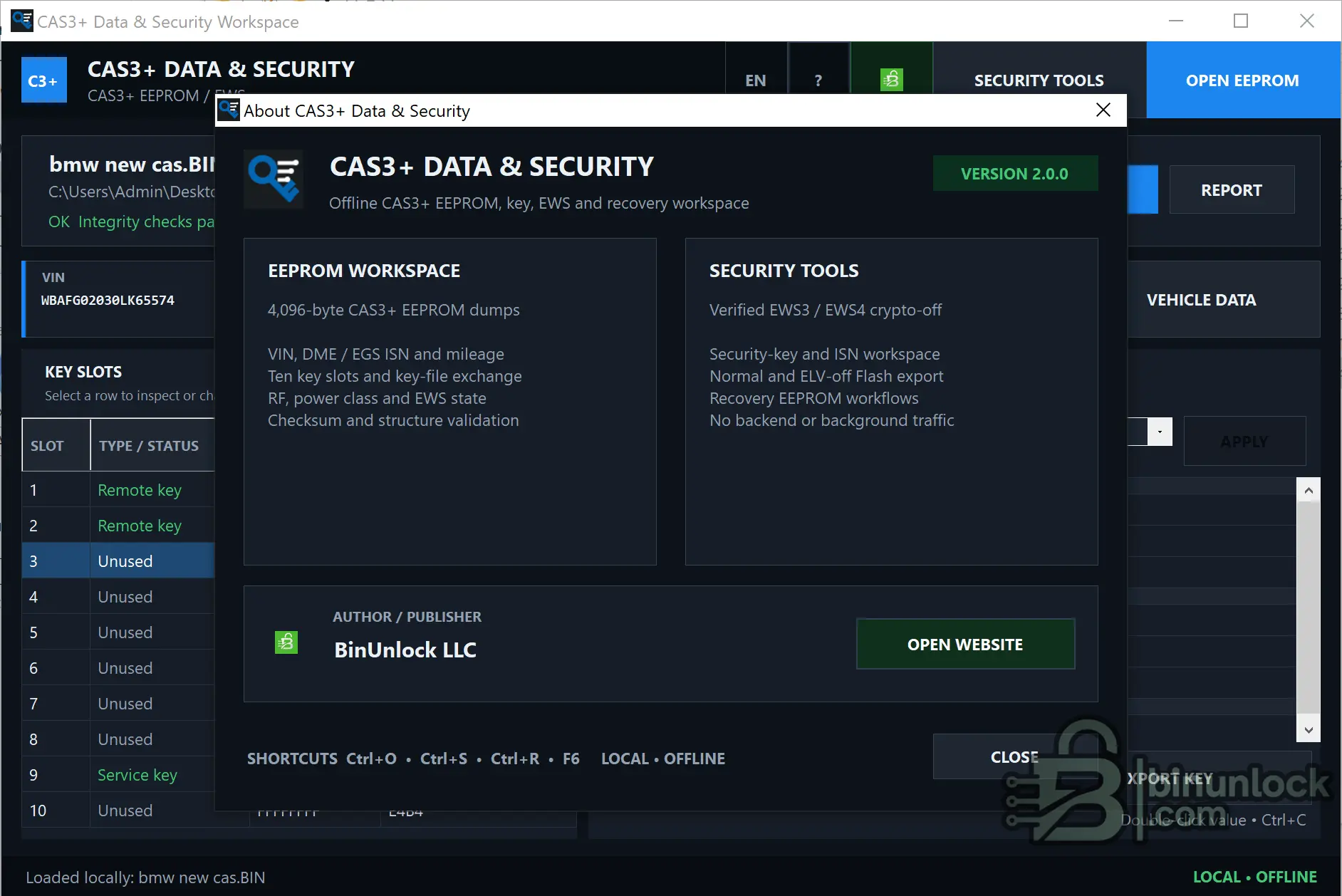The width and height of the screenshot is (1342, 896).
Task: Click the Shortcuts Ctrl+O label
Action: pos(322,759)
